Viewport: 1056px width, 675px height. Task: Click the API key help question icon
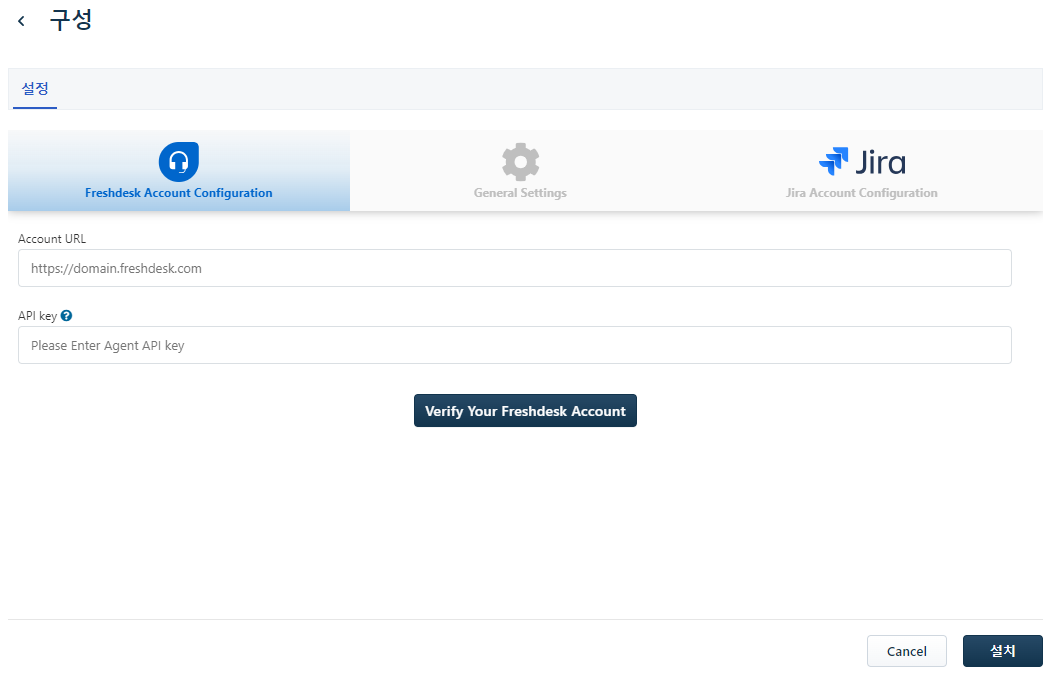(66, 315)
